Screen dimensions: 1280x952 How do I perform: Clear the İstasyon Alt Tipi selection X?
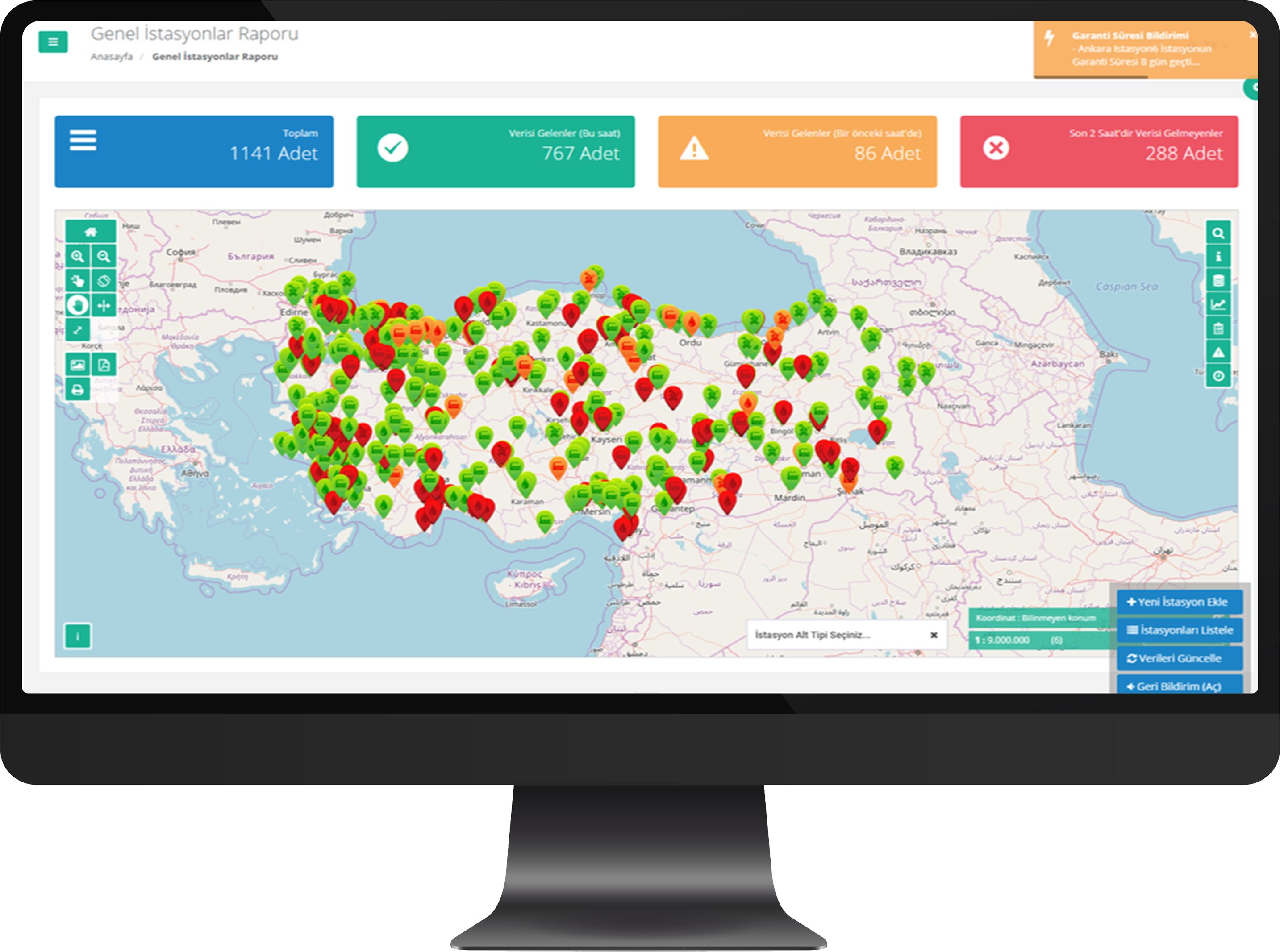[x=934, y=635]
